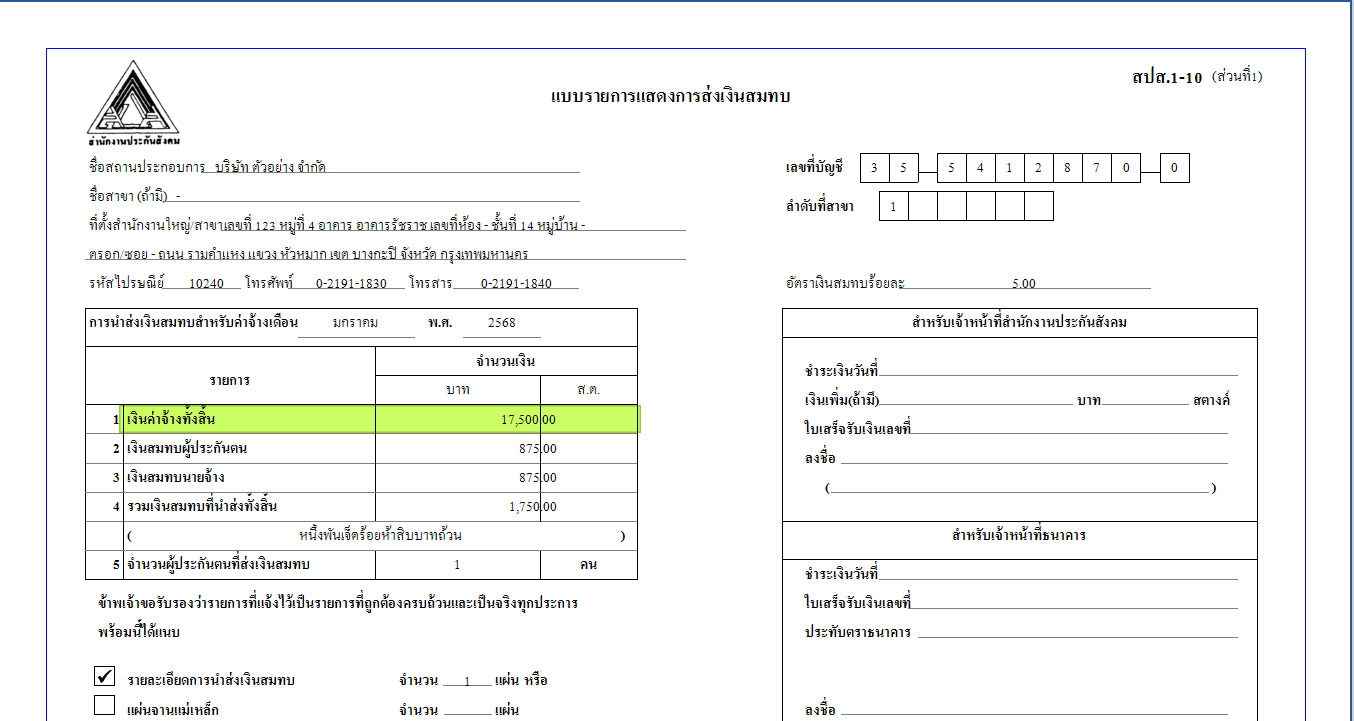Click the amount in words หนึ่งพันเจ็ดร้อยห้าสิบบาทถ้วน
The image size is (1354, 721).
[380, 536]
